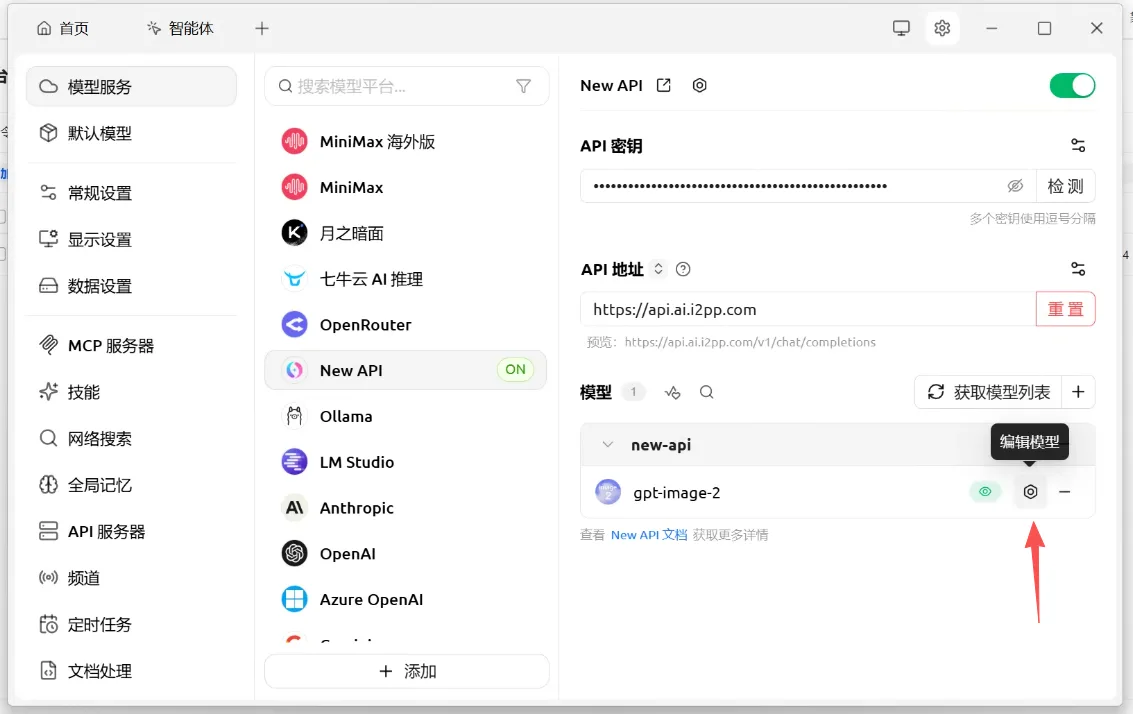Open 文档处理 section

click(132, 671)
